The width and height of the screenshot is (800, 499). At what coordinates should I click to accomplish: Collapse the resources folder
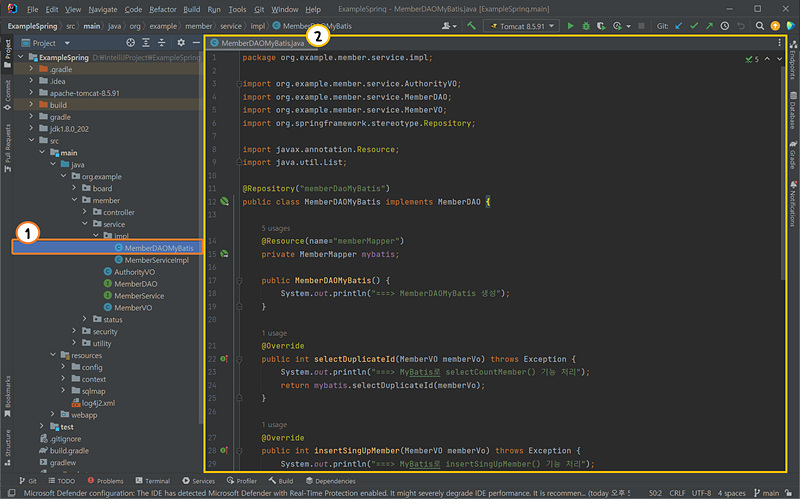coord(53,355)
